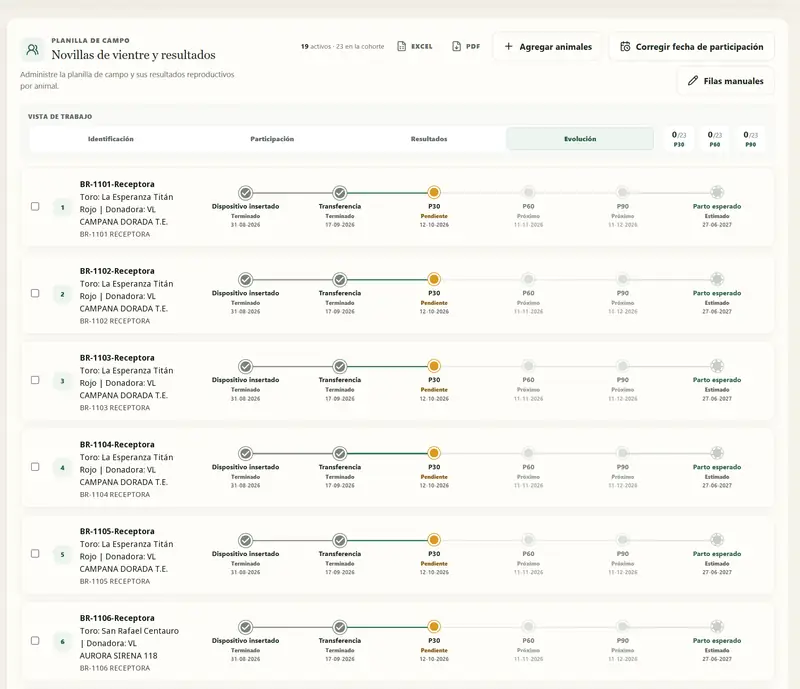
Task: Click the P90 0/23 counter chip
Action: [x=751, y=139]
